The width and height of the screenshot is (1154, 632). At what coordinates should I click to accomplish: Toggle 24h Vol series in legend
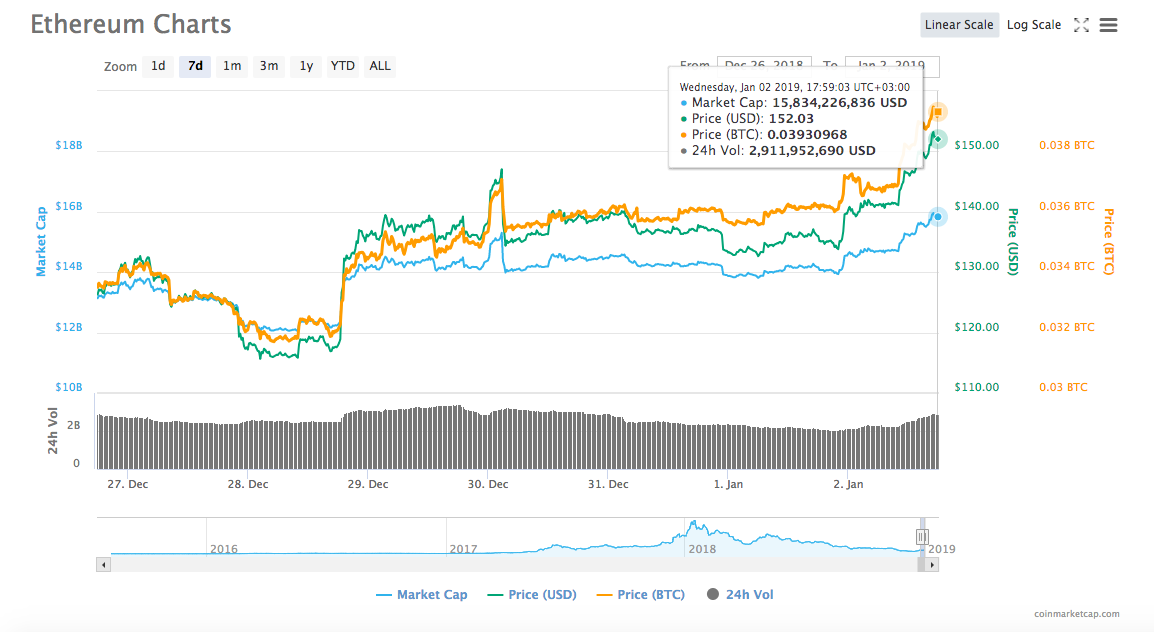(x=740, y=594)
